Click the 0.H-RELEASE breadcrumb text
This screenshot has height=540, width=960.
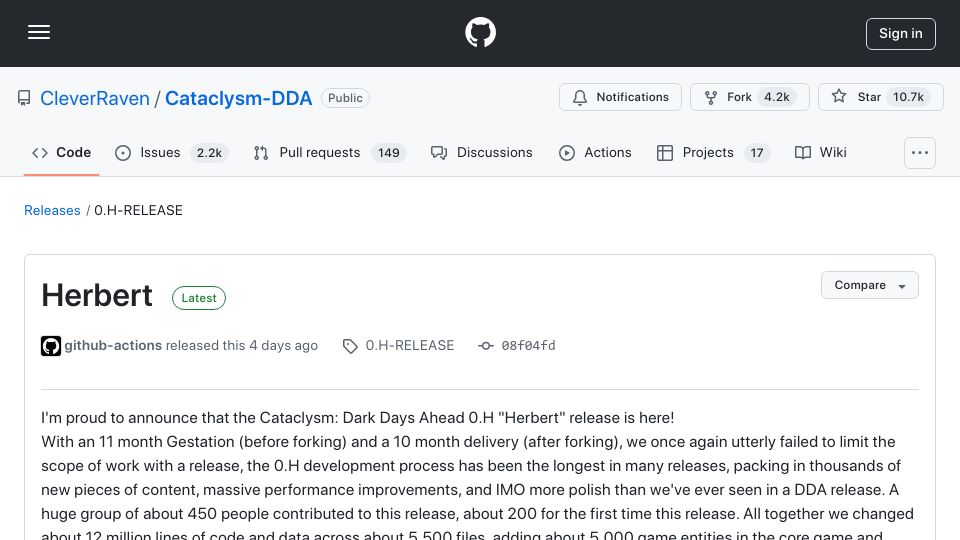(x=138, y=211)
